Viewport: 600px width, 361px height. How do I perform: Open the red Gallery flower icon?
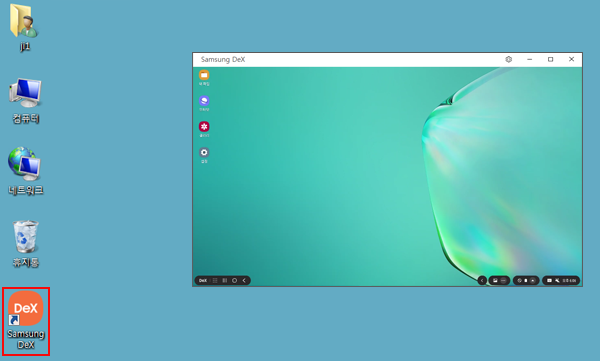pyautogui.click(x=204, y=126)
